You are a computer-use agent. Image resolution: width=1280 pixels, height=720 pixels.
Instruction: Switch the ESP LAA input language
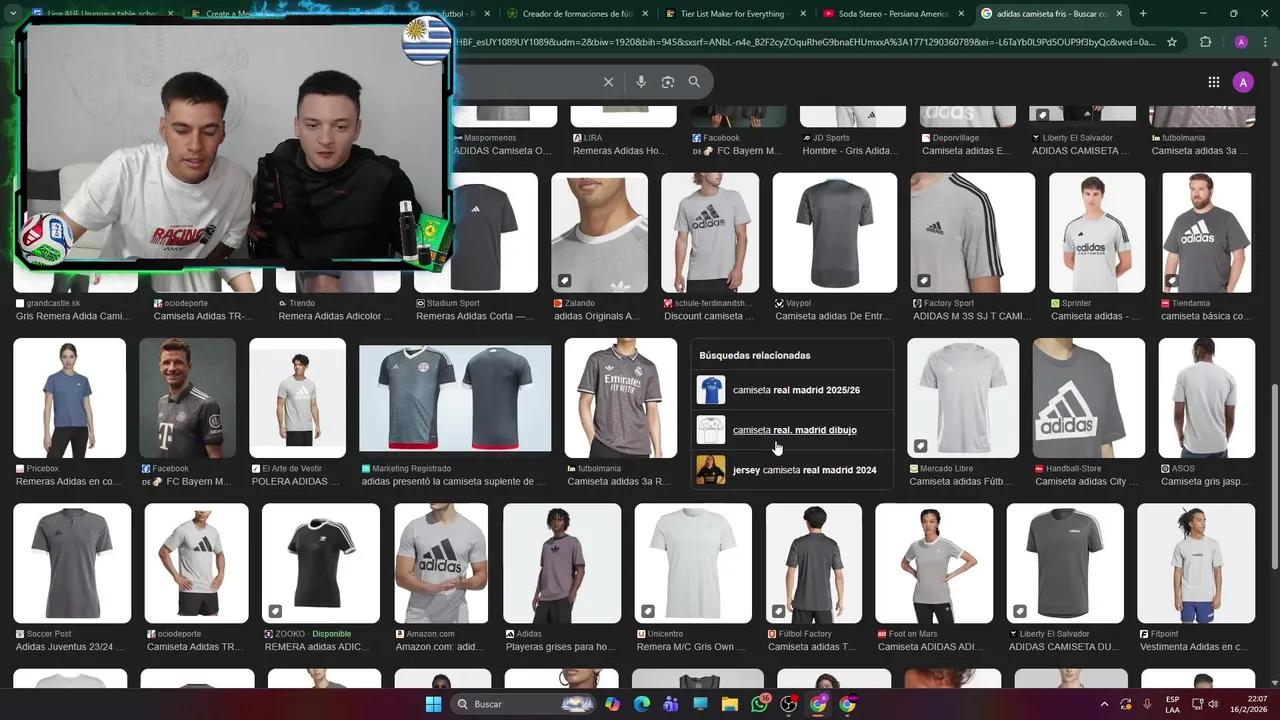[x=1172, y=704]
